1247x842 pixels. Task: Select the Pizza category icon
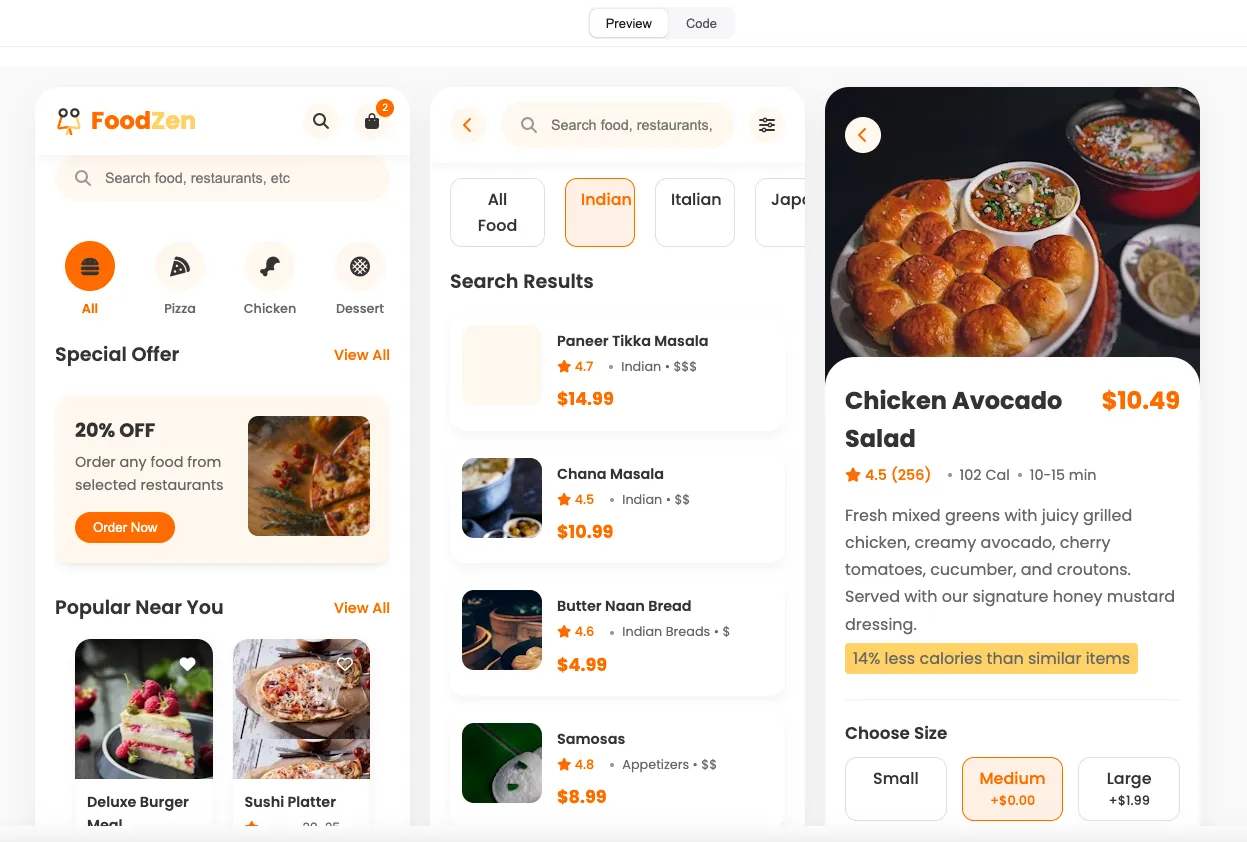point(180,267)
